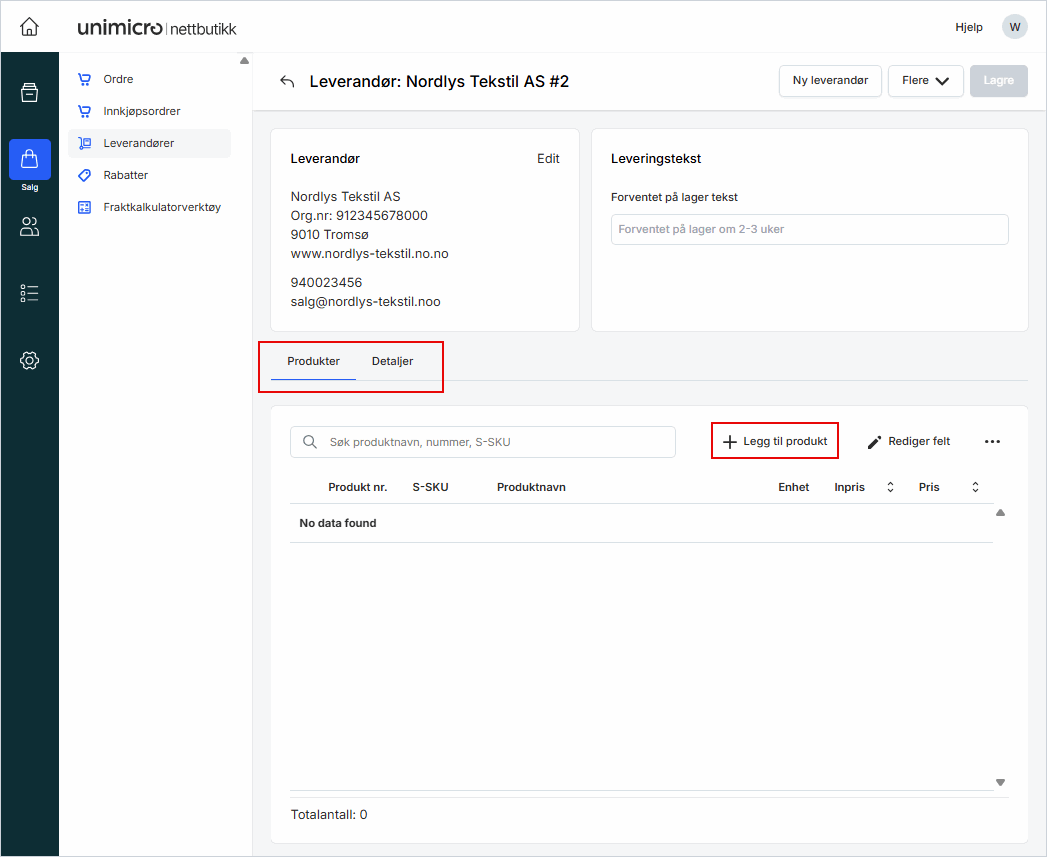Viewport: 1047px width, 857px height.
Task: Click the W user avatar
Action: 1015,27
